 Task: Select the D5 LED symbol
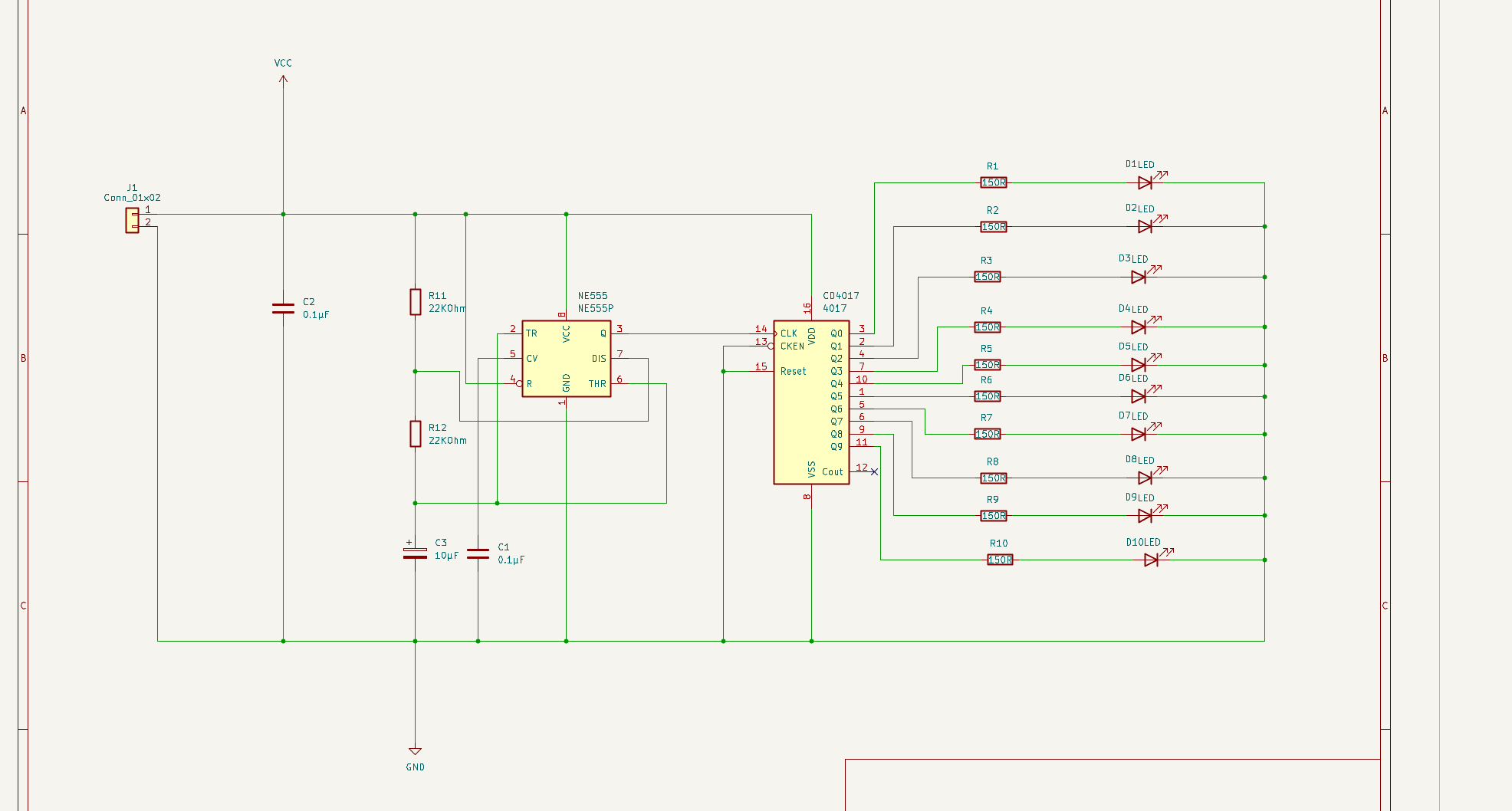[1139, 365]
